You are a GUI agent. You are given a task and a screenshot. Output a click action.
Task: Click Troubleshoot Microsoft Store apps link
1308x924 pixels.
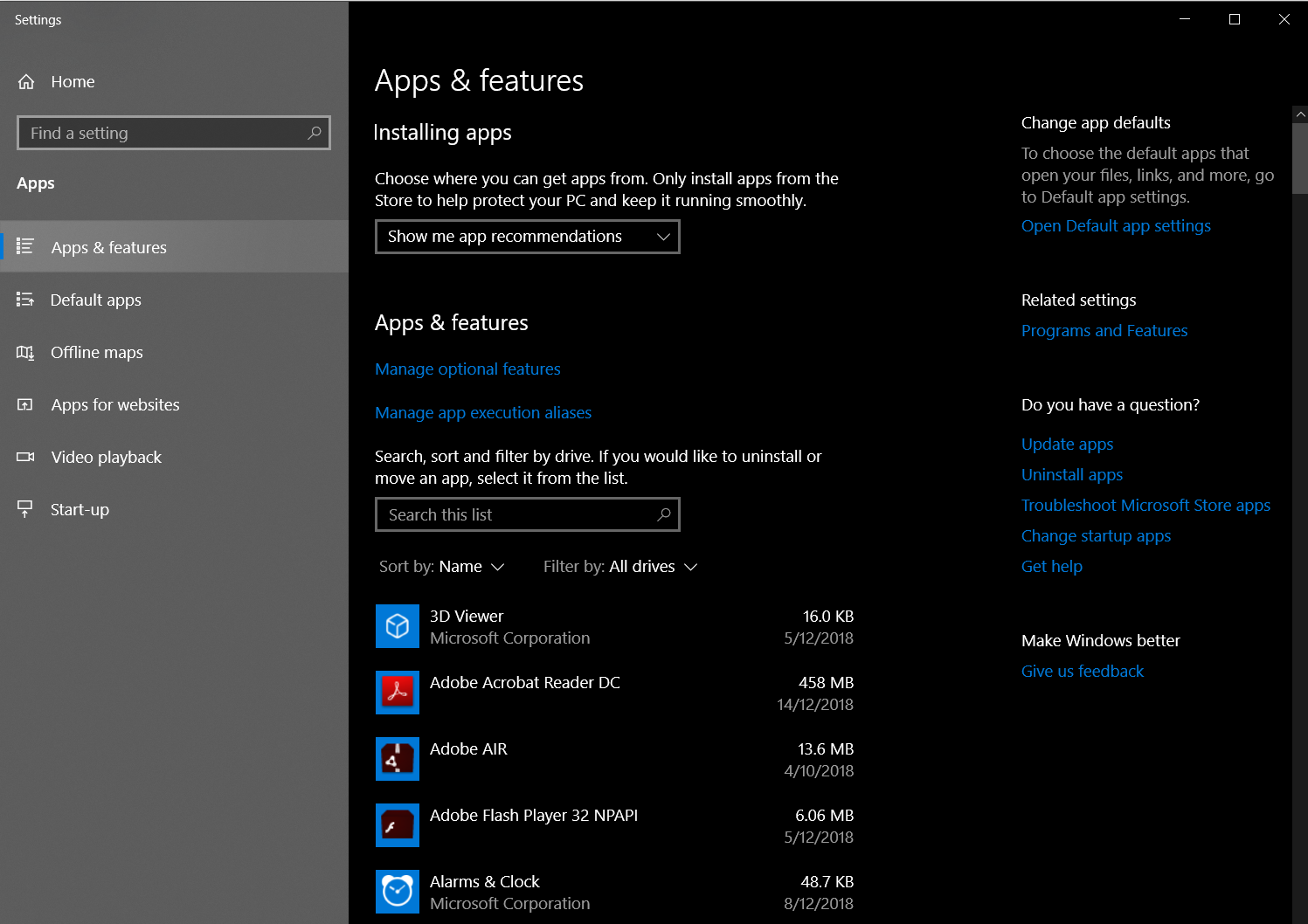click(x=1145, y=506)
